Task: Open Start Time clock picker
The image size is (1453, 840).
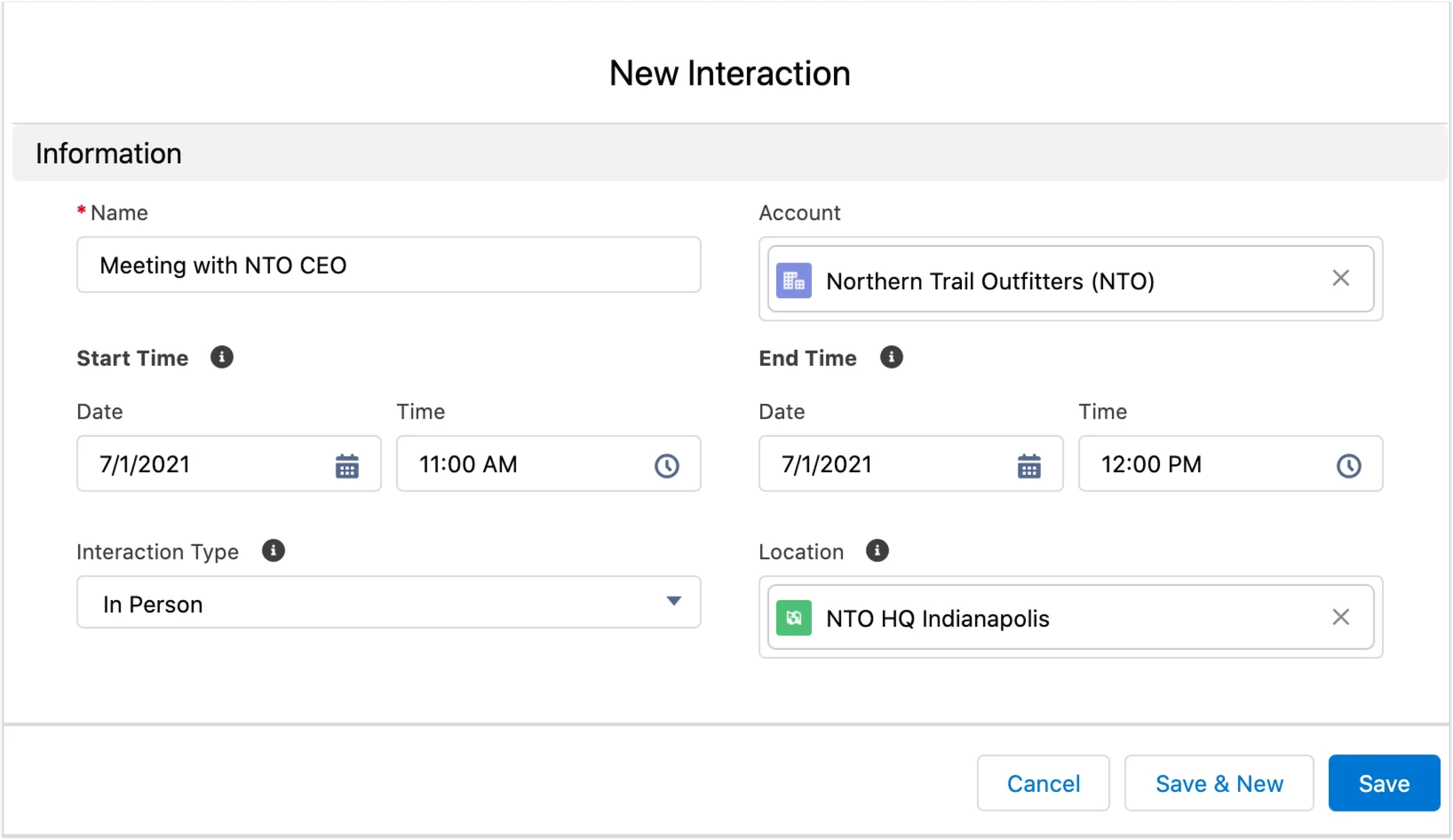Action: (x=667, y=466)
